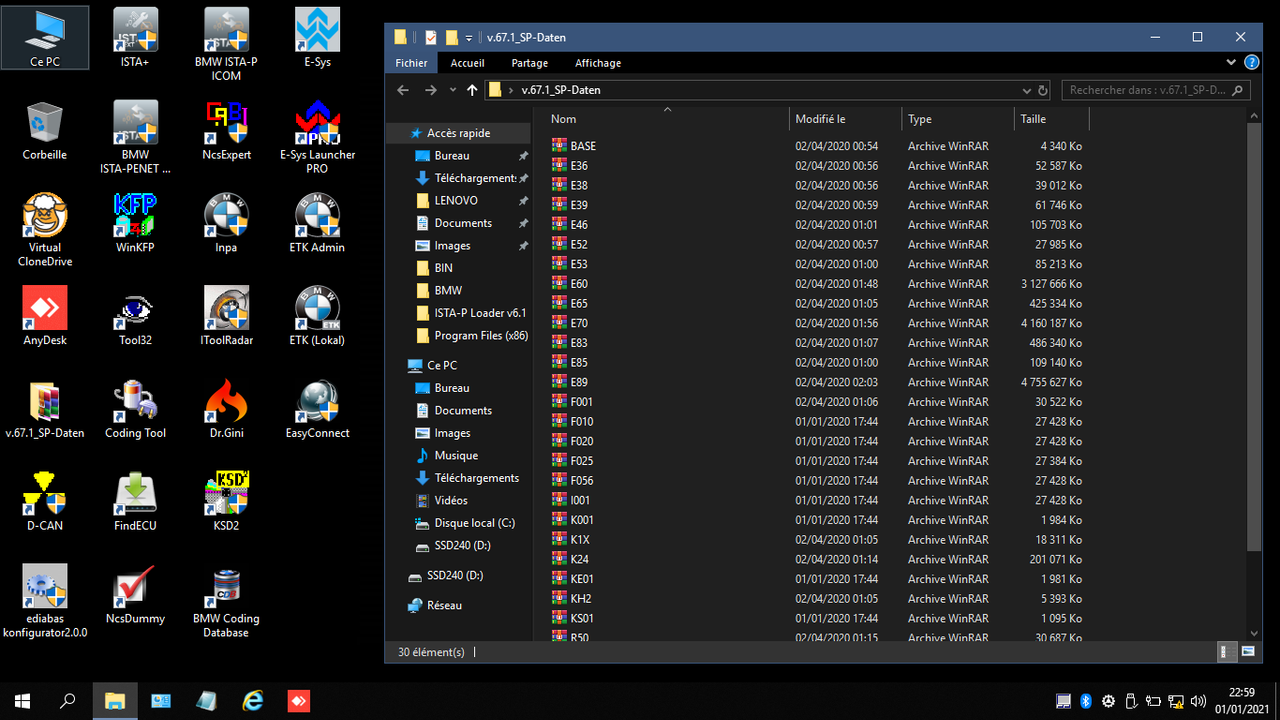Screen dimensions: 1280x720
Task: Open BMW Coding Database desktop icon
Action: click(226, 601)
